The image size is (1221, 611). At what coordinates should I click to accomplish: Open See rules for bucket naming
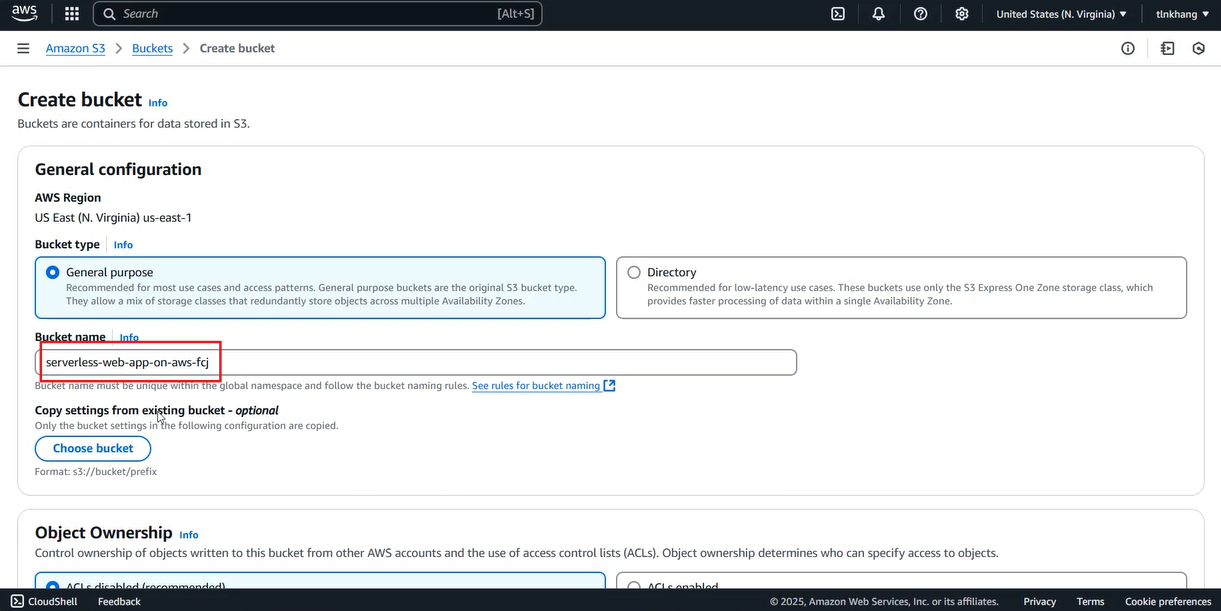(536, 385)
